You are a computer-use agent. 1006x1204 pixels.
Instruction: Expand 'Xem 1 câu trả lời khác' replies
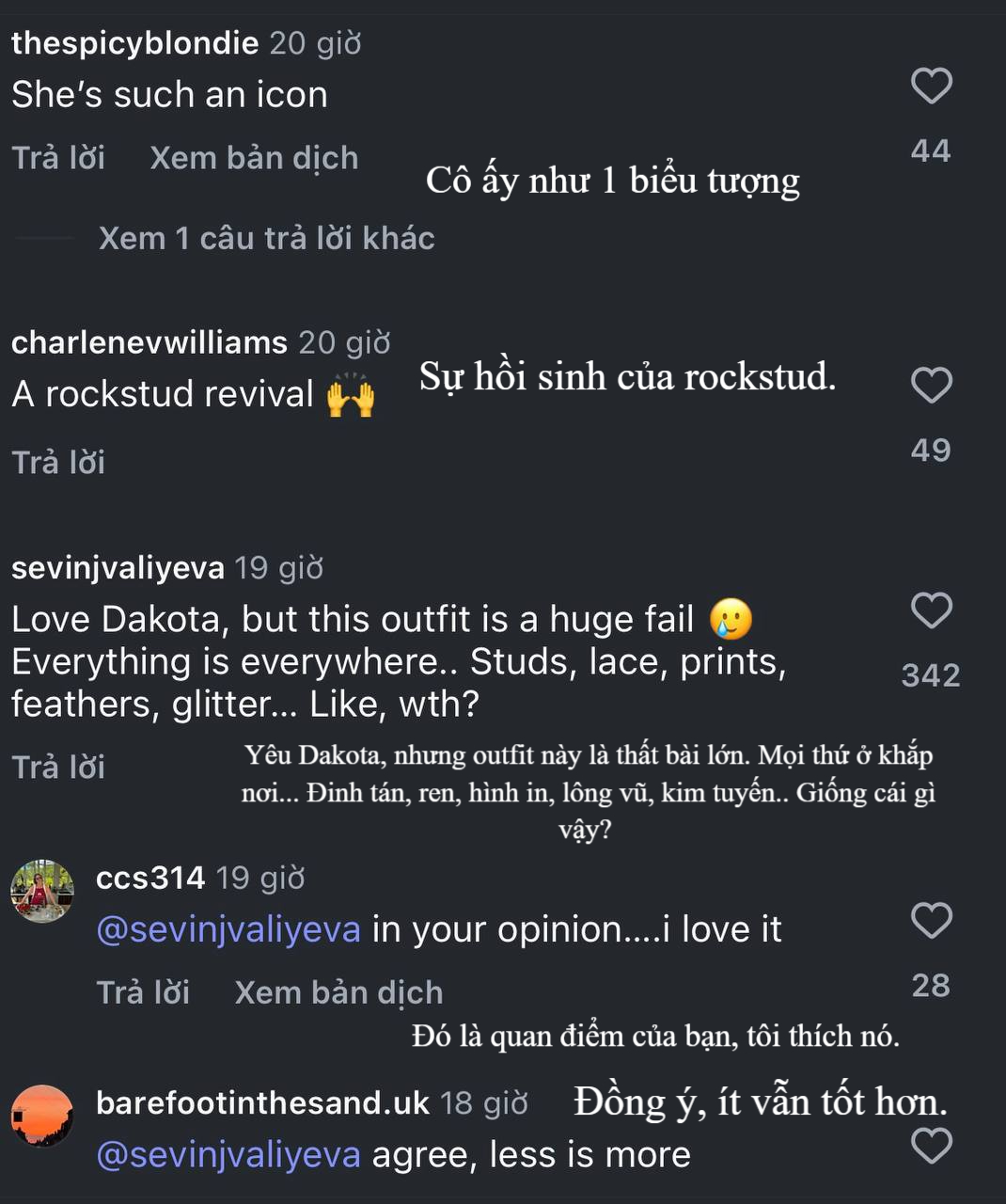tap(264, 239)
